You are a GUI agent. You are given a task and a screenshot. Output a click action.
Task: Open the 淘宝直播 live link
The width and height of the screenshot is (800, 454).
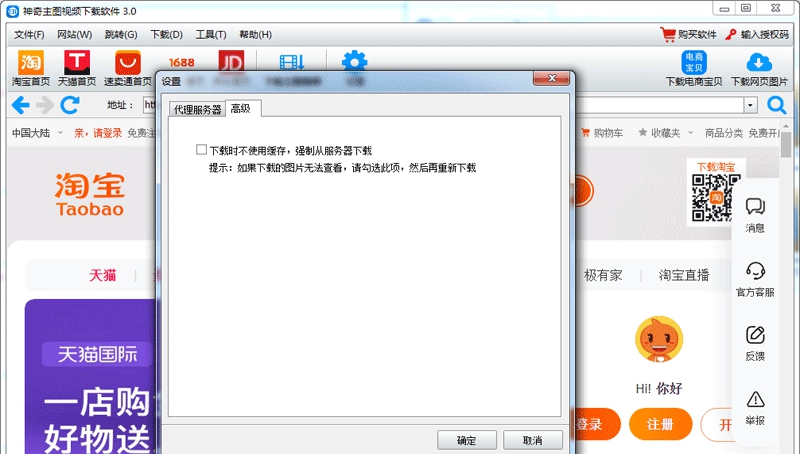click(684, 275)
